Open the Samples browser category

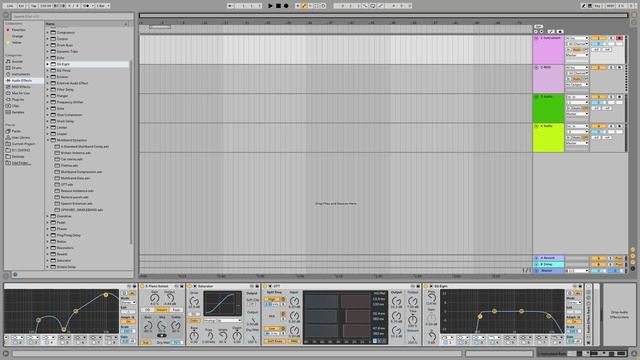[18, 112]
